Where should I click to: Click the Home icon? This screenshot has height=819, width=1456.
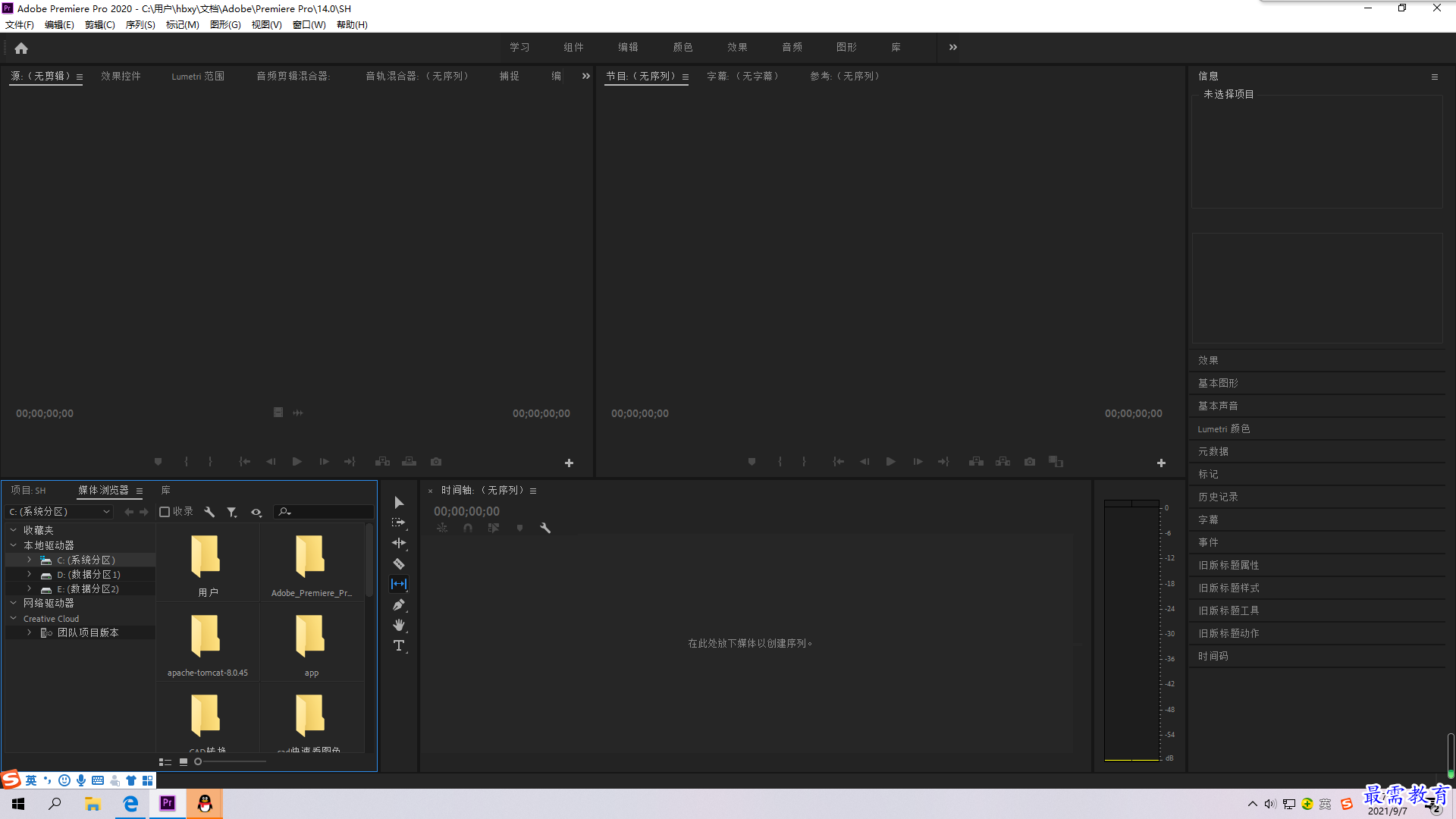click(x=21, y=48)
